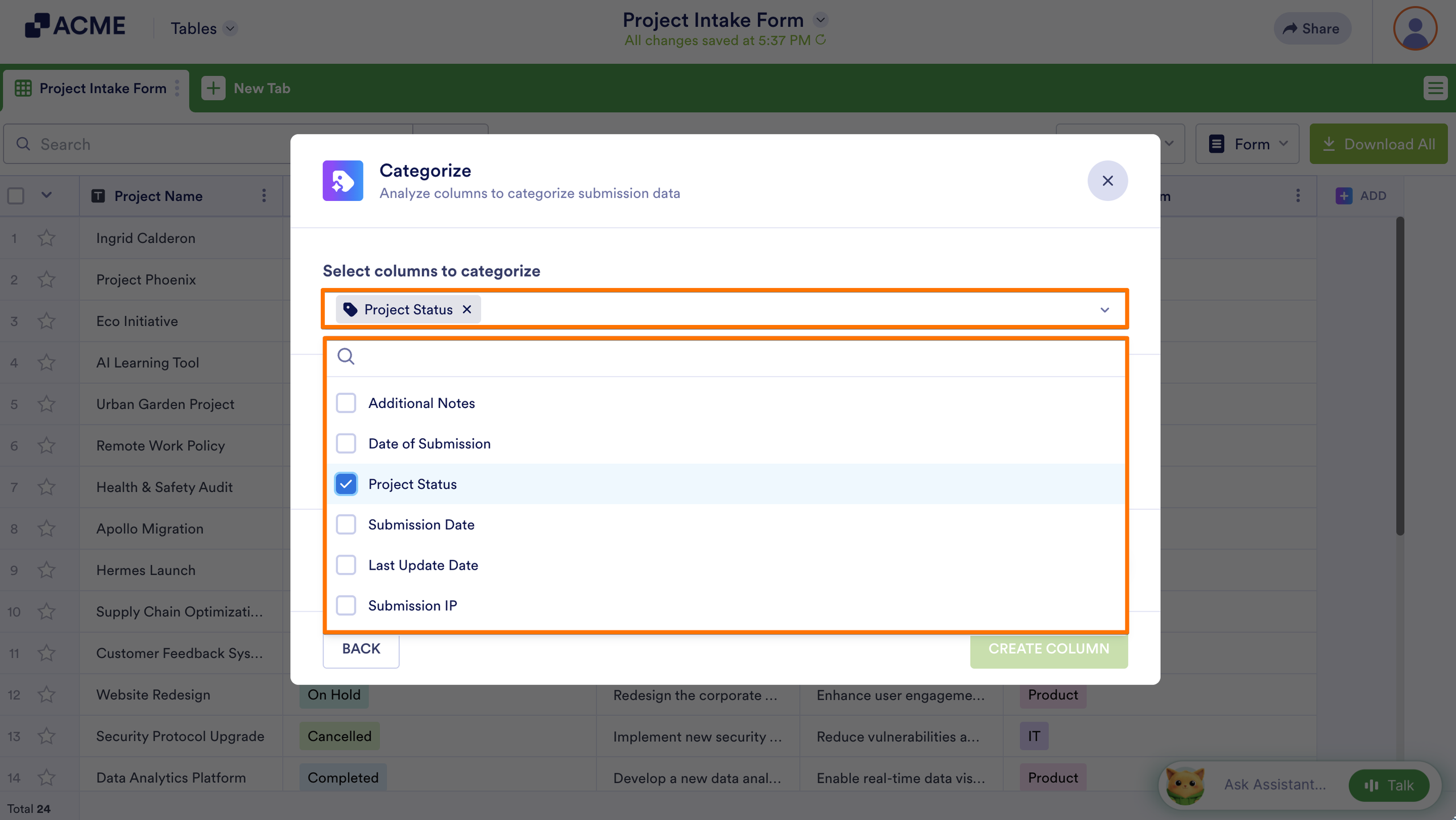Open a New Tab
The width and height of the screenshot is (1456, 820).
247,88
